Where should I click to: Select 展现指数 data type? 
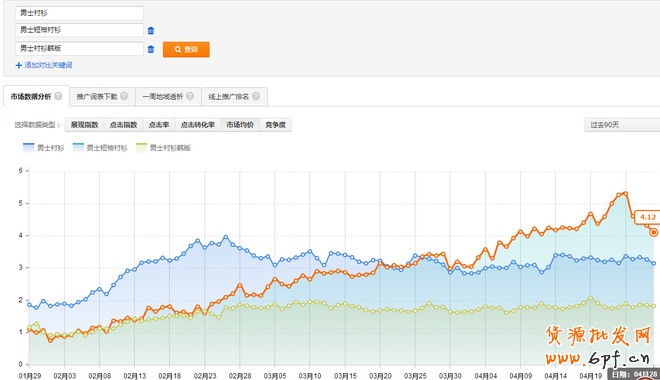pyautogui.click(x=85, y=125)
